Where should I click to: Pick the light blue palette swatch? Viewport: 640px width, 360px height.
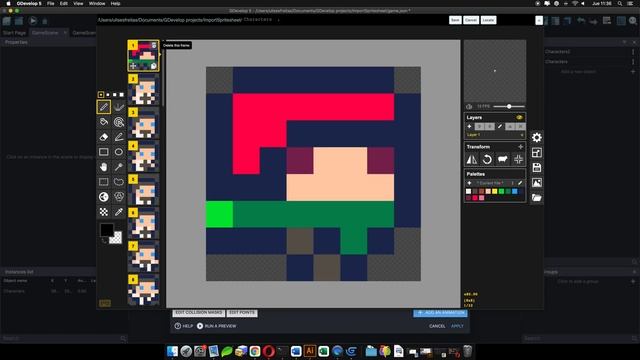[x=515, y=191]
